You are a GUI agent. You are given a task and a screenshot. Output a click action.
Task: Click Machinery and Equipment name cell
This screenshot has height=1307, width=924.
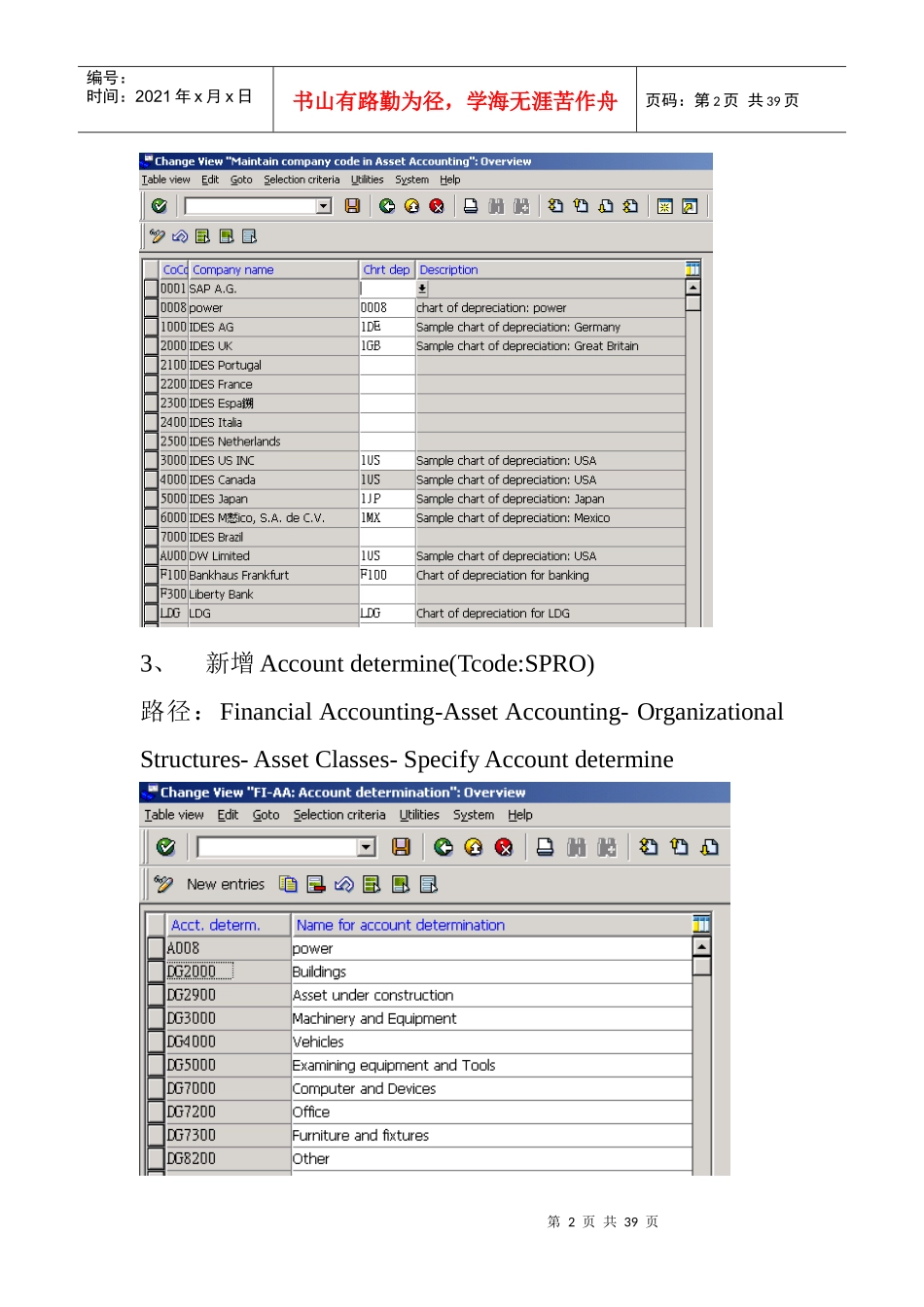click(491, 1018)
